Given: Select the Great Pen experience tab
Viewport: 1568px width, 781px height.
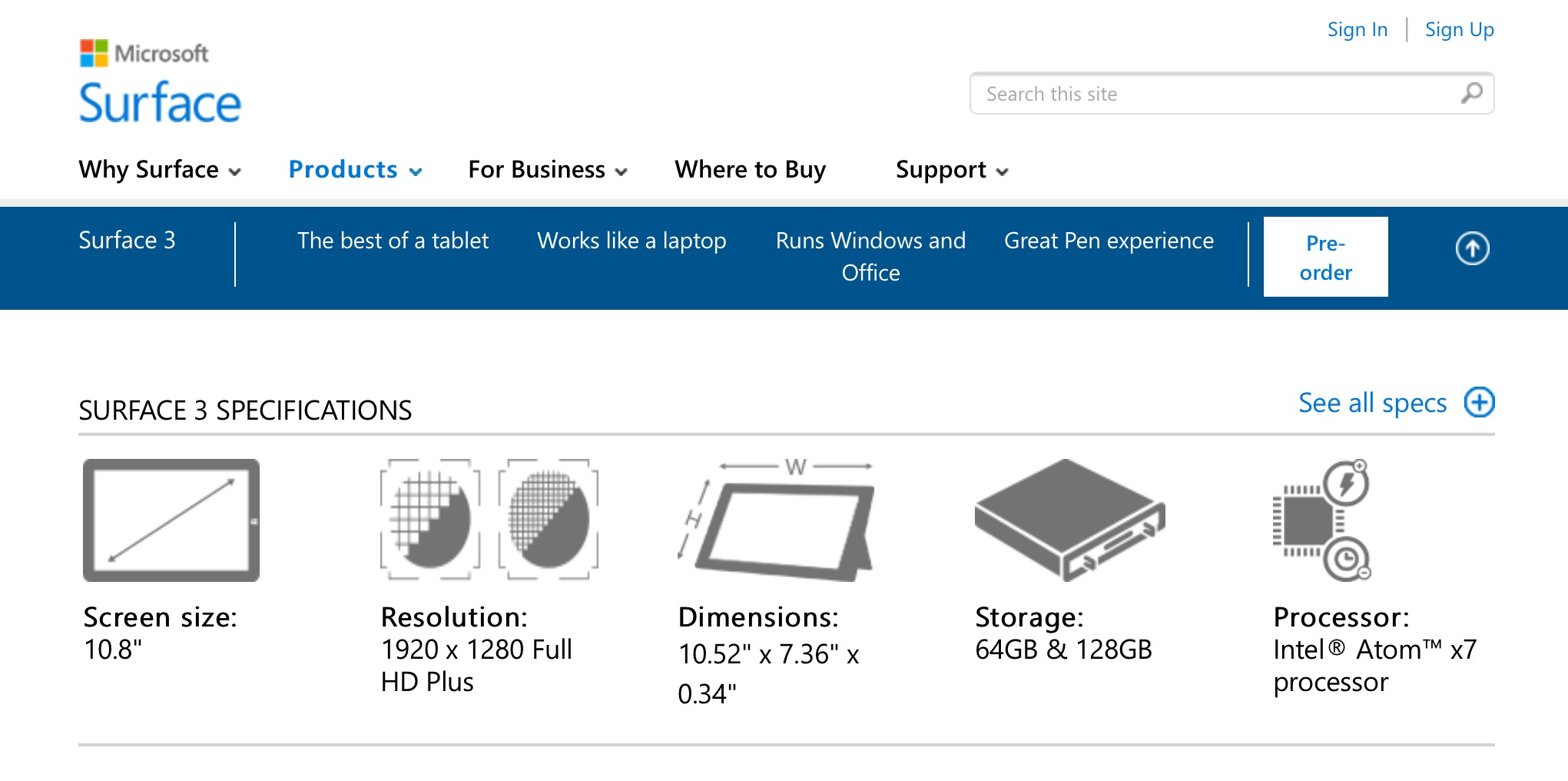Looking at the screenshot, I should pos(1109,241).
